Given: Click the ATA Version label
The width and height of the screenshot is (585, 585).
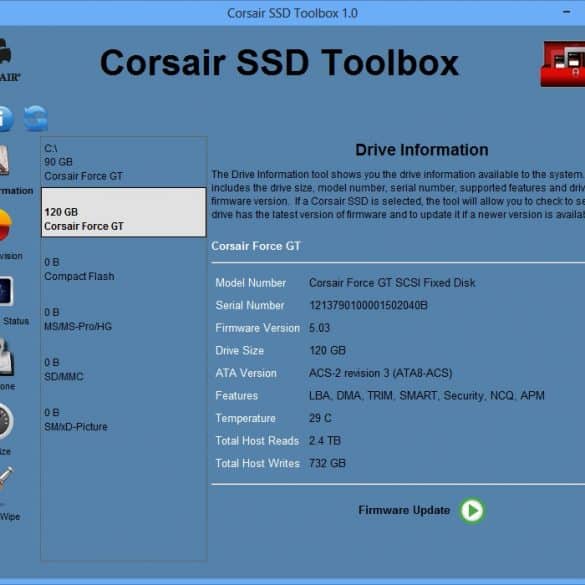Looking at the screenshot, I should tap(246, 373).
